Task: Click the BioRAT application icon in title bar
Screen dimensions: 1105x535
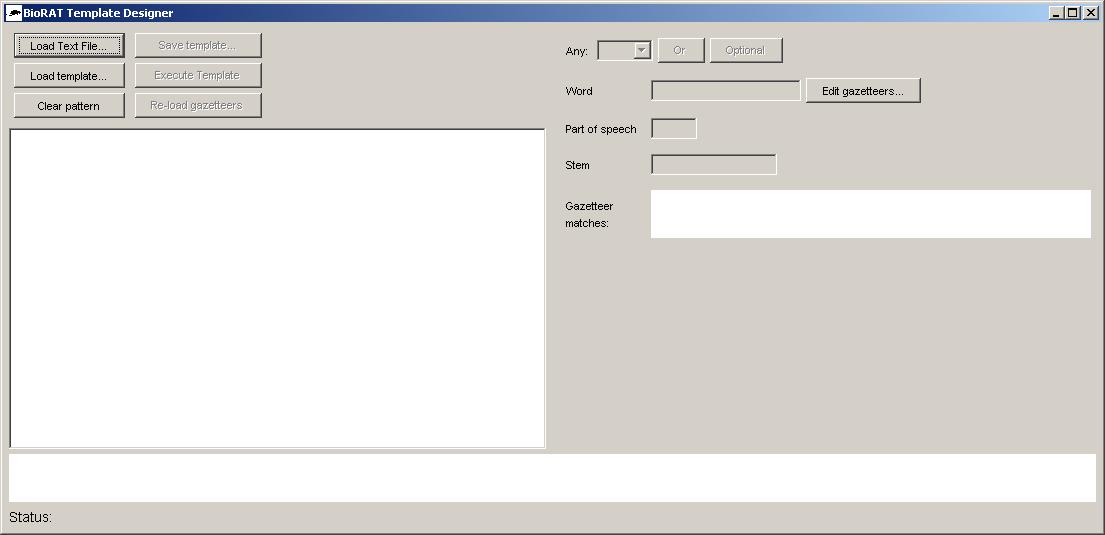Action: click(15, 13)
